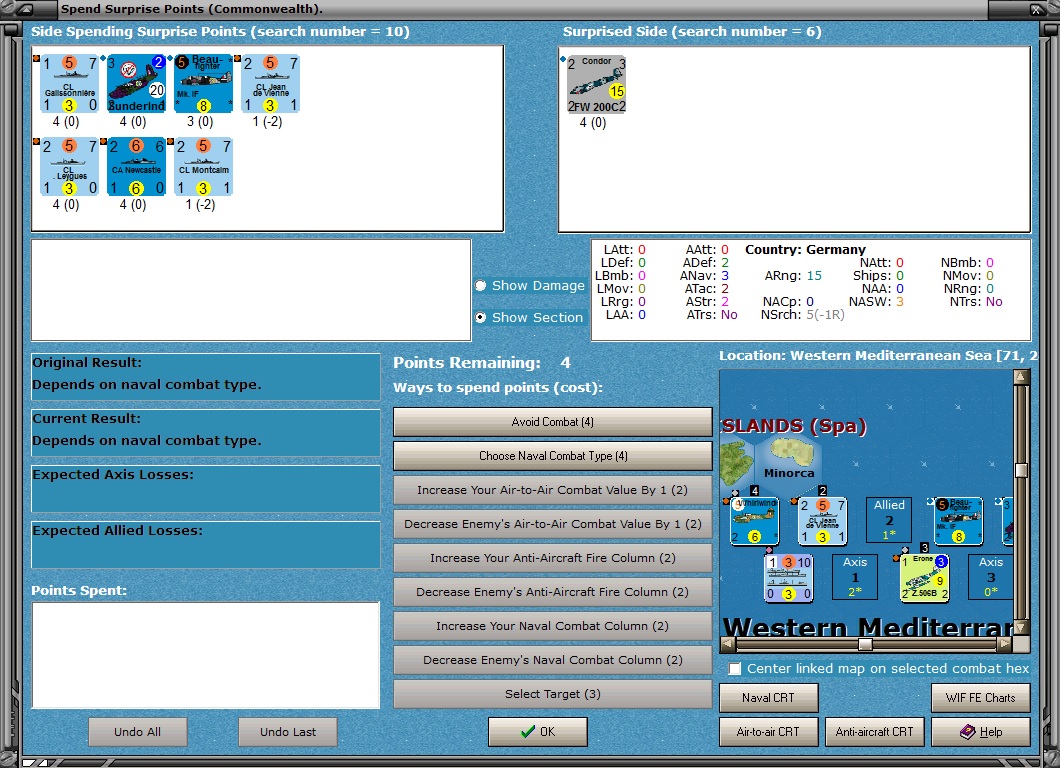
Task: Click the CL Jean de Vienne counter on map
Action: point(822,521)
